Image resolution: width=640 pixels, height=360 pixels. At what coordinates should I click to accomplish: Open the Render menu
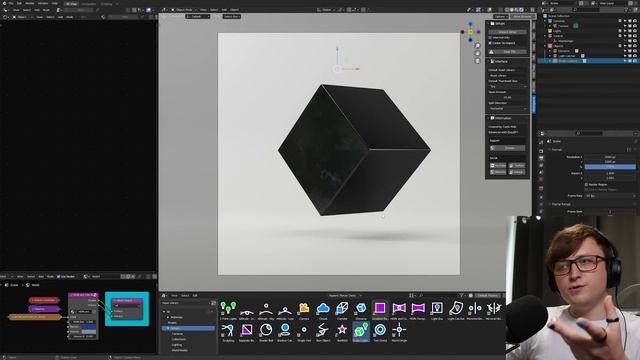point(29,3)
